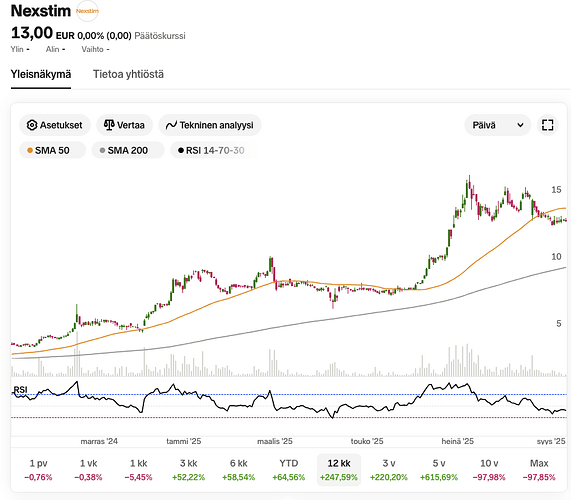Select the Yleisnäkymä tab
The width and height of the screenshot is (571, 500).
point(41,74)
